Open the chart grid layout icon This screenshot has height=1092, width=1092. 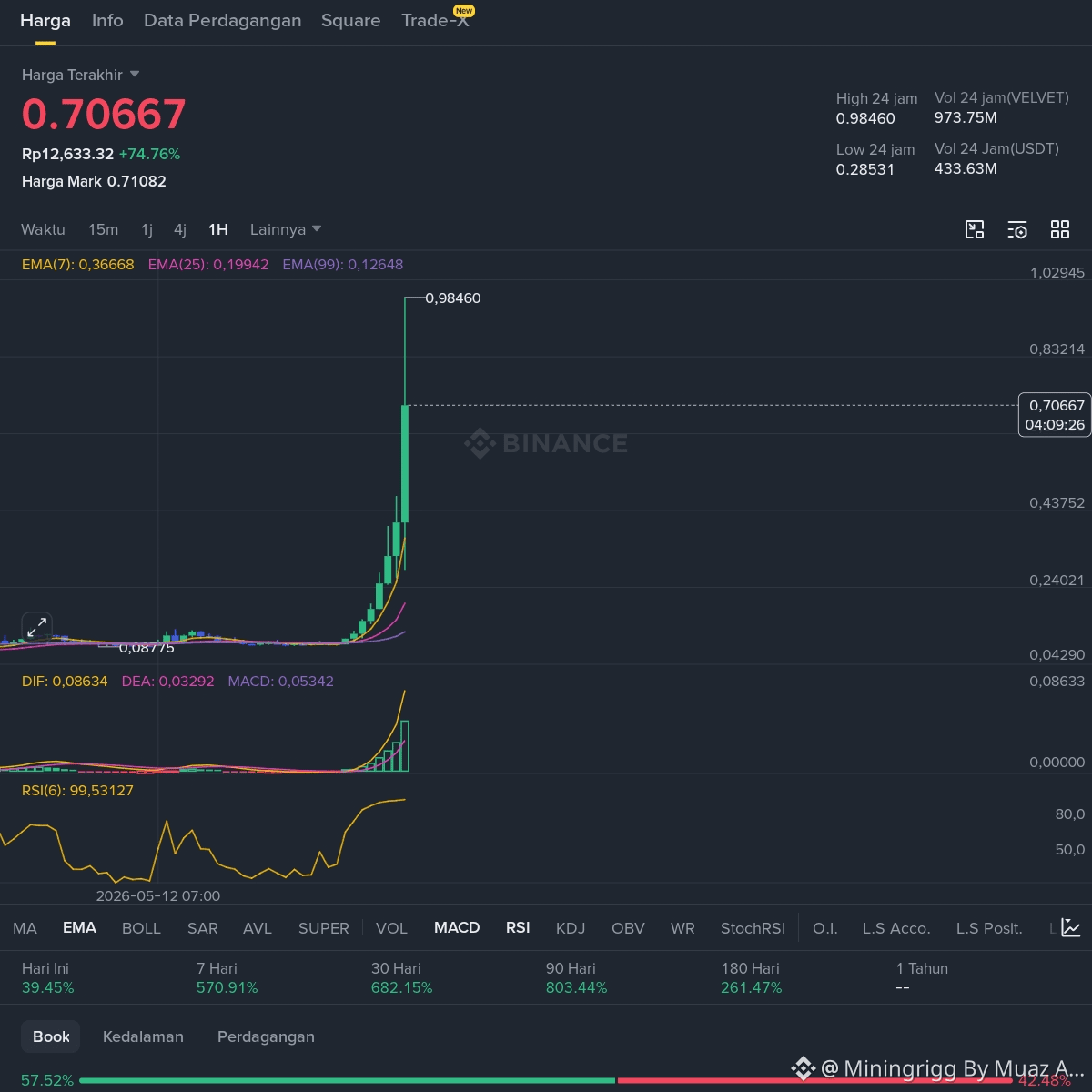1060,229
